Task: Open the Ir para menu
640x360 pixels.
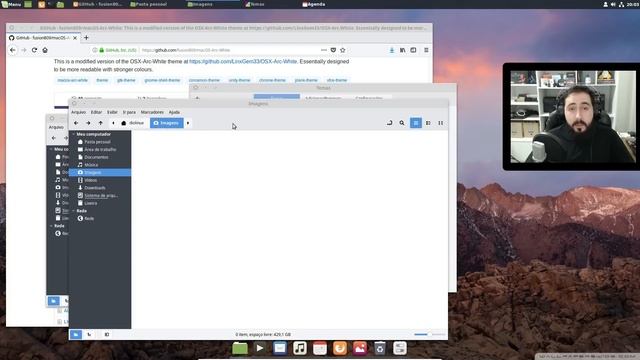Action: 129,112
